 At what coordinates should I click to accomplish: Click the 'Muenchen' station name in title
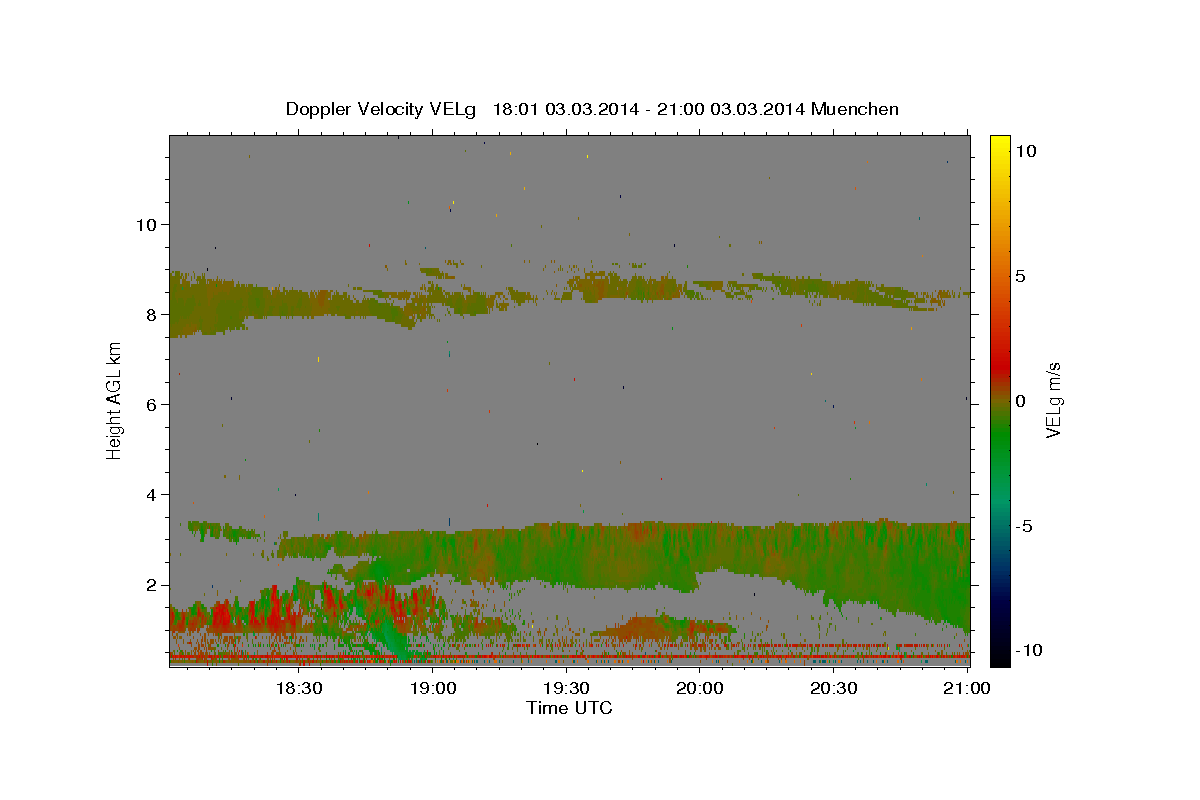(855, 109)
